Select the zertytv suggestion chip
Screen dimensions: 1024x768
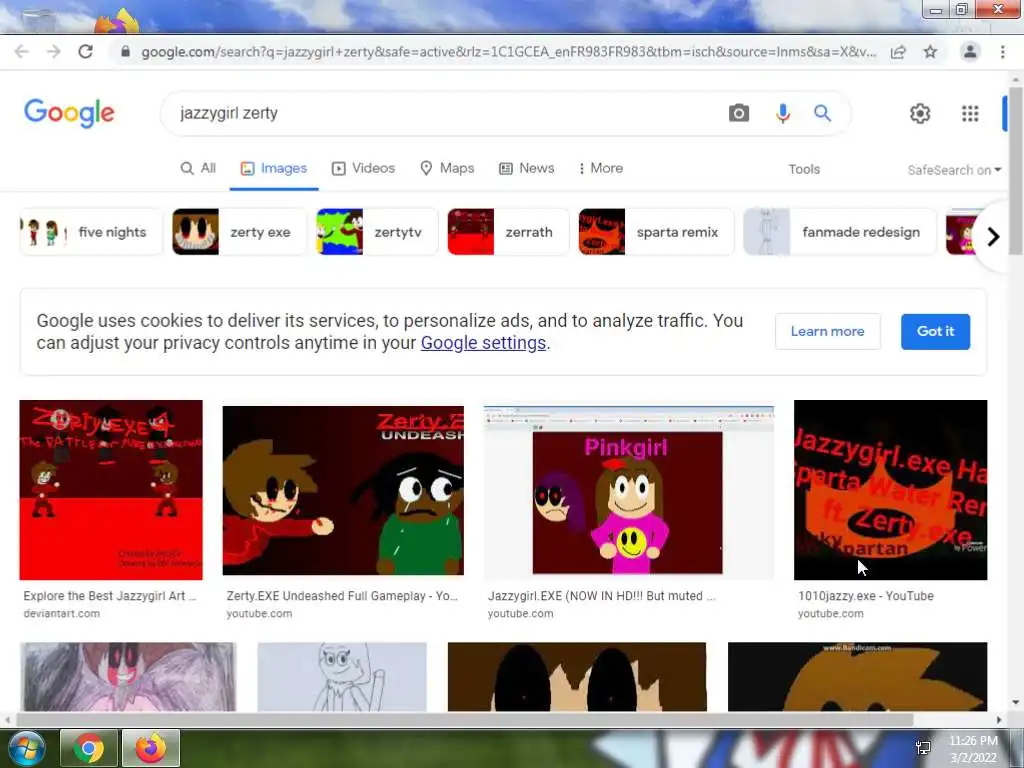(x=377, y=232)
